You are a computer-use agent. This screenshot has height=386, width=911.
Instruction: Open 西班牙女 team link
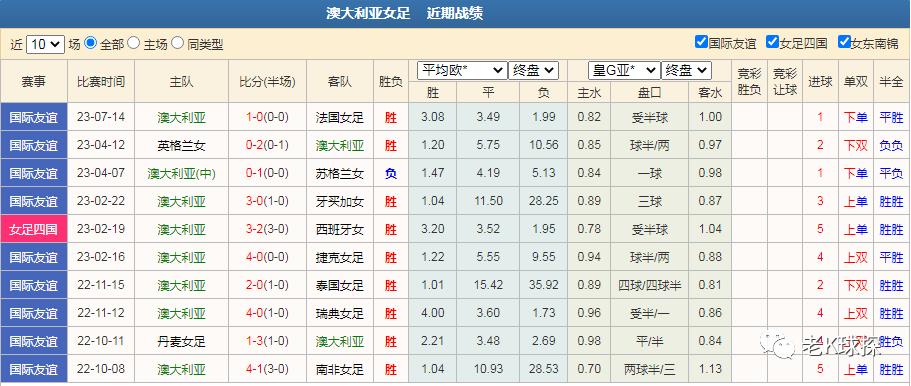point(340,229)
